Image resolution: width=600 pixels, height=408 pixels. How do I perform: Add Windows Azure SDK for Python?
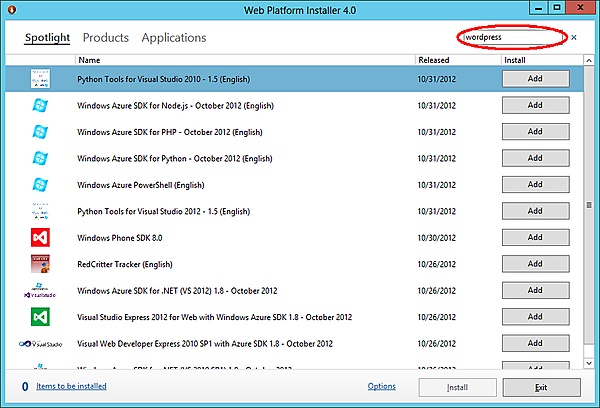535,158
